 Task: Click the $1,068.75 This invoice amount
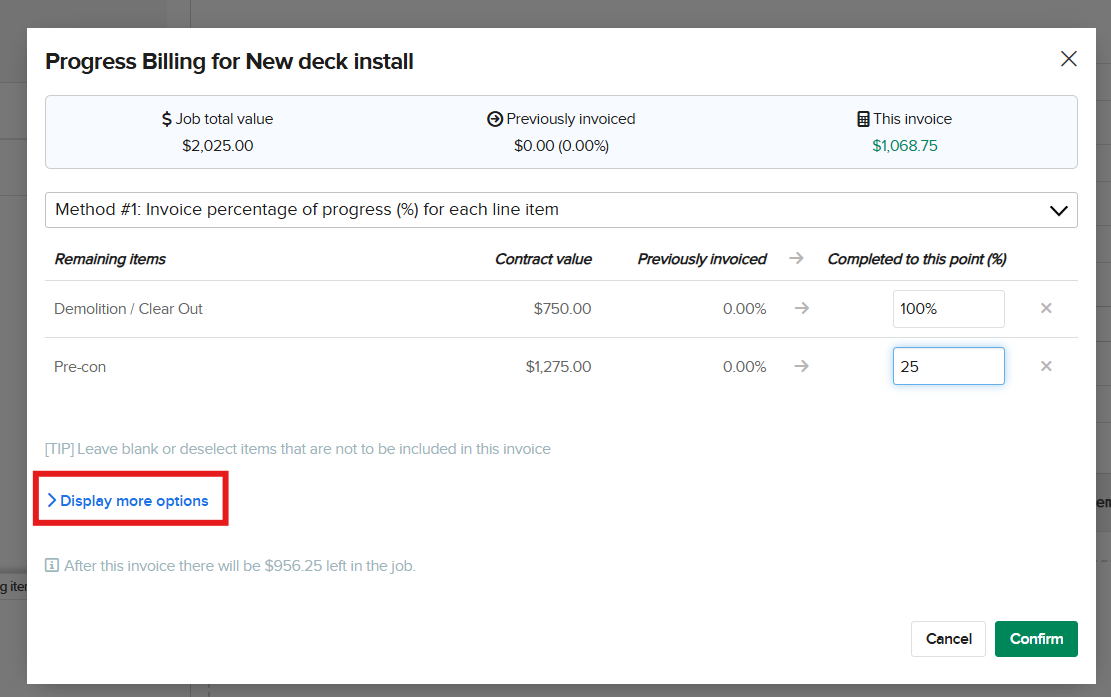(904, 146)
